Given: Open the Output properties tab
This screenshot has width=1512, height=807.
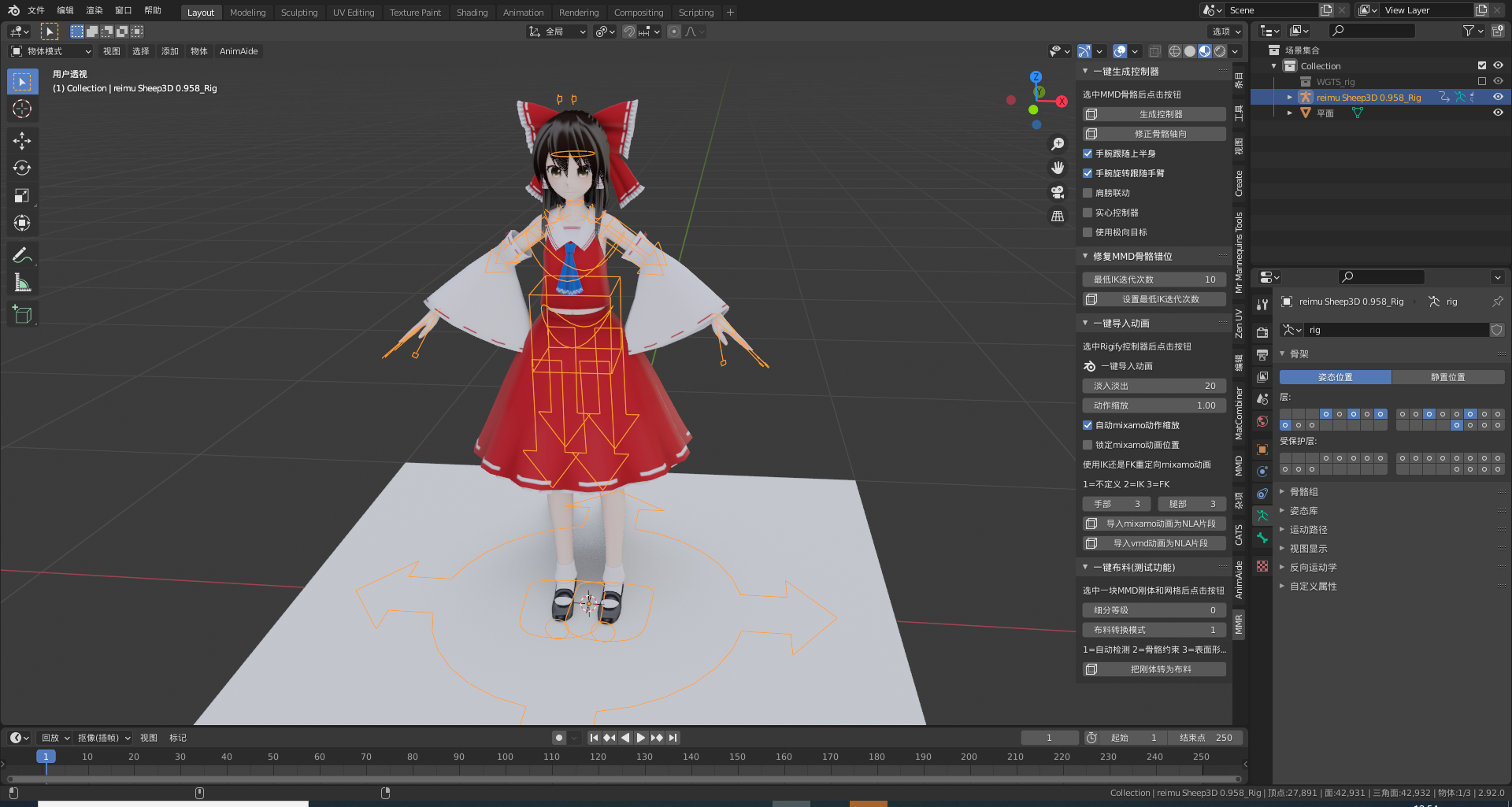Looking at the screenshot, I should [1262, 355].
